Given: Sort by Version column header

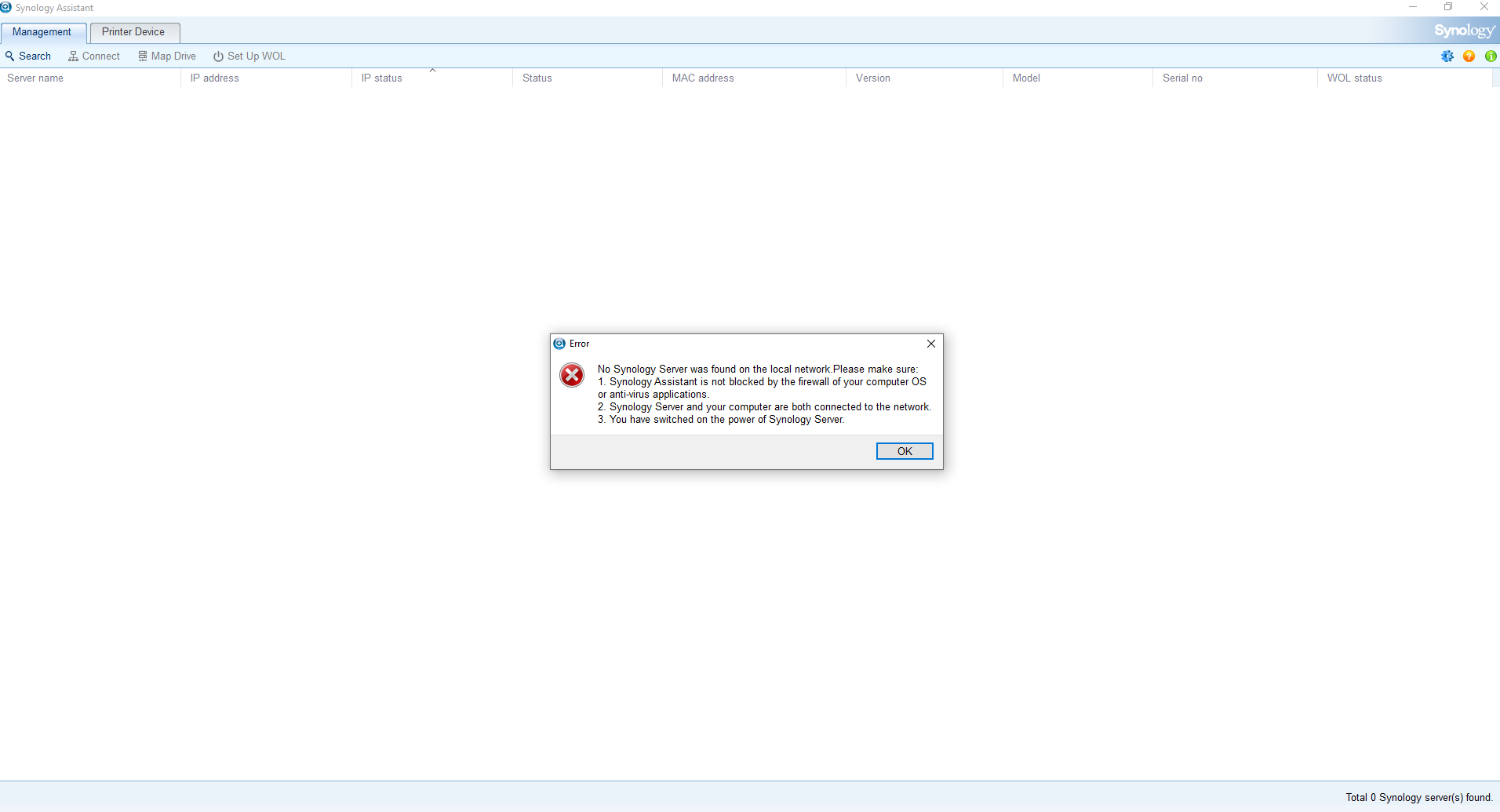Looking at the screenshot, I should [x=924, y=78].
